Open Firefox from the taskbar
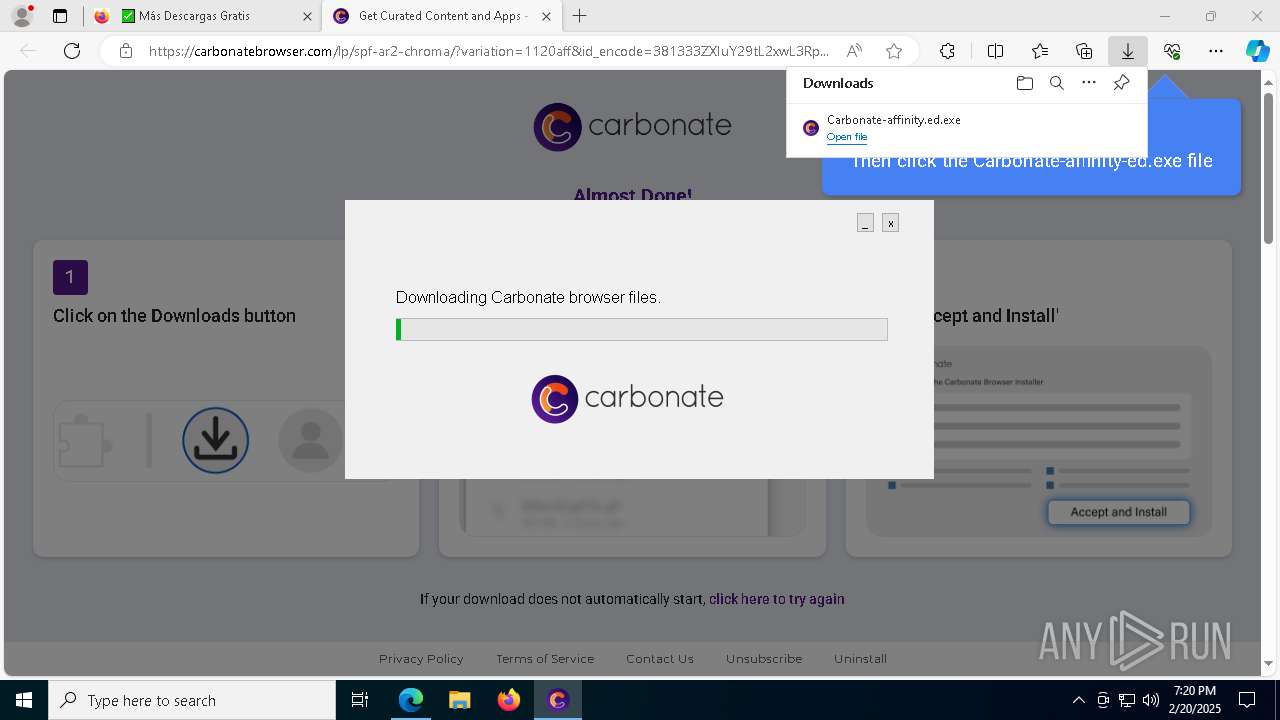This screenshot has width=1280, height=720. 508,700
